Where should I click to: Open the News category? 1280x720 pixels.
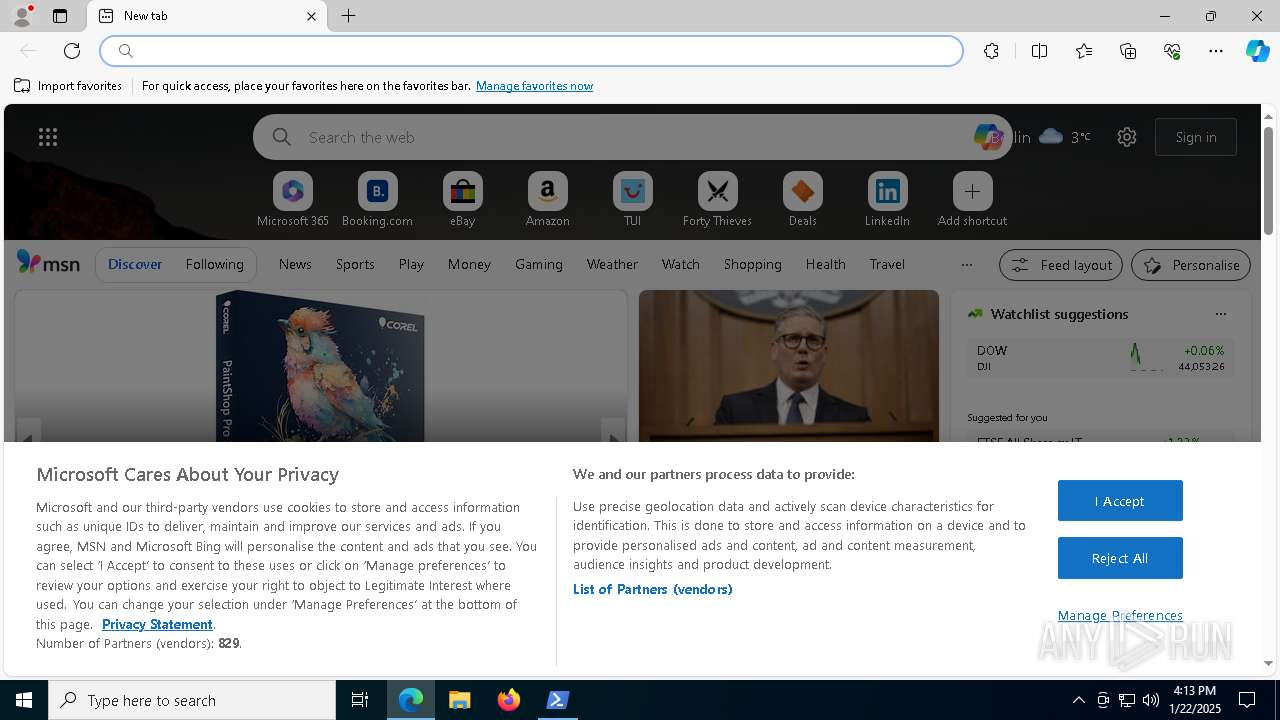295,264
